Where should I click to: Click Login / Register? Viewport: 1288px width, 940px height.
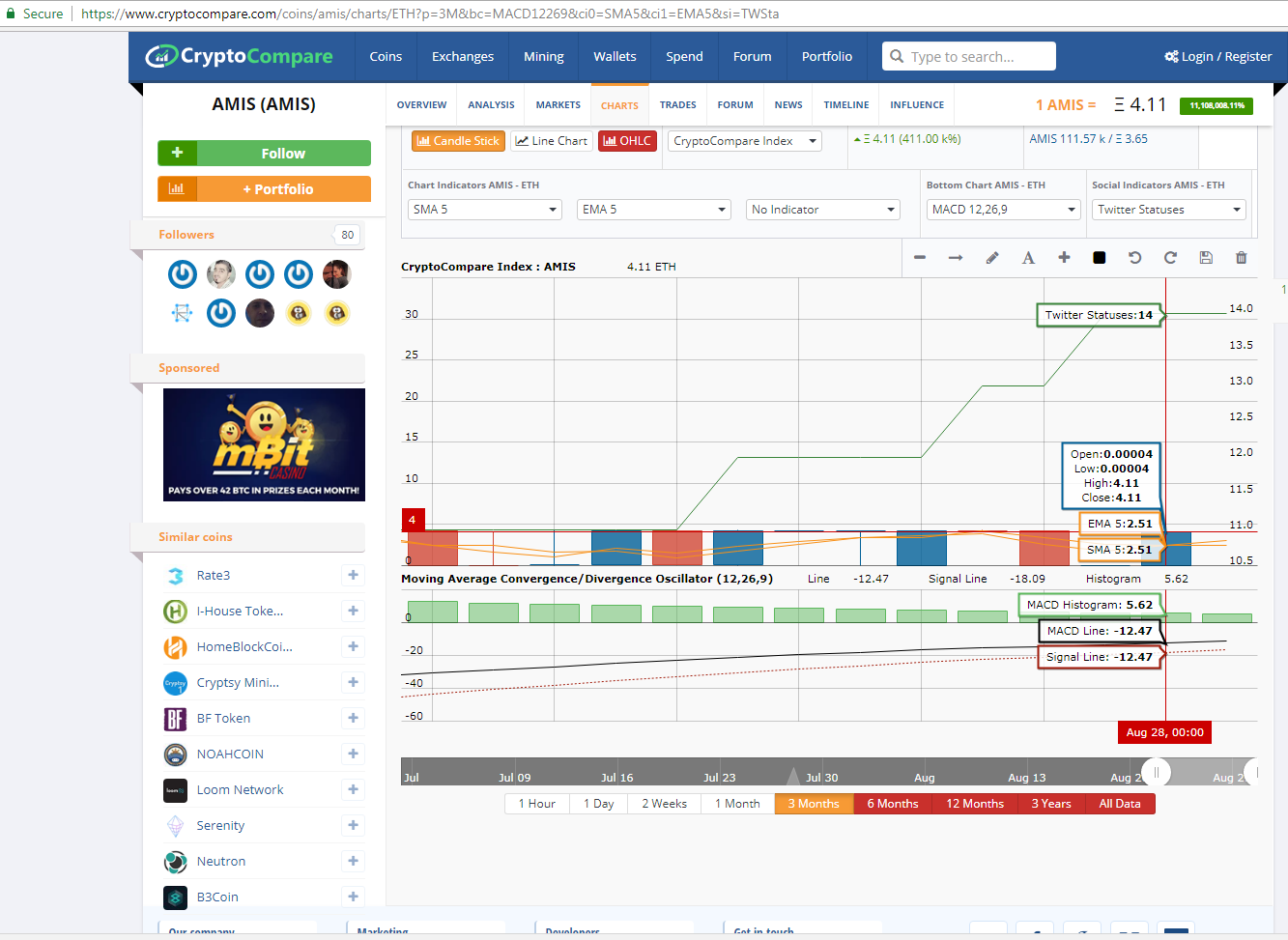pos(1218,57)
